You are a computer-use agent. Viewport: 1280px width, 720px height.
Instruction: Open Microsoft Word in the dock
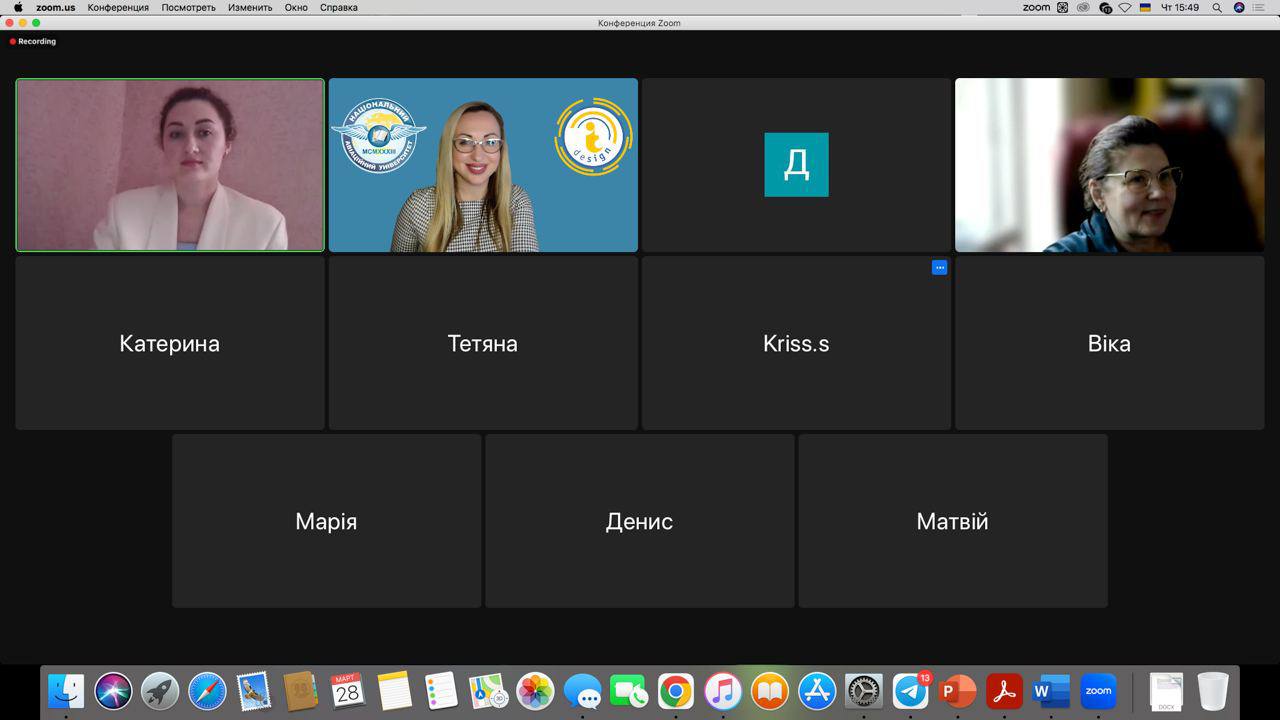click(1051, 691)
